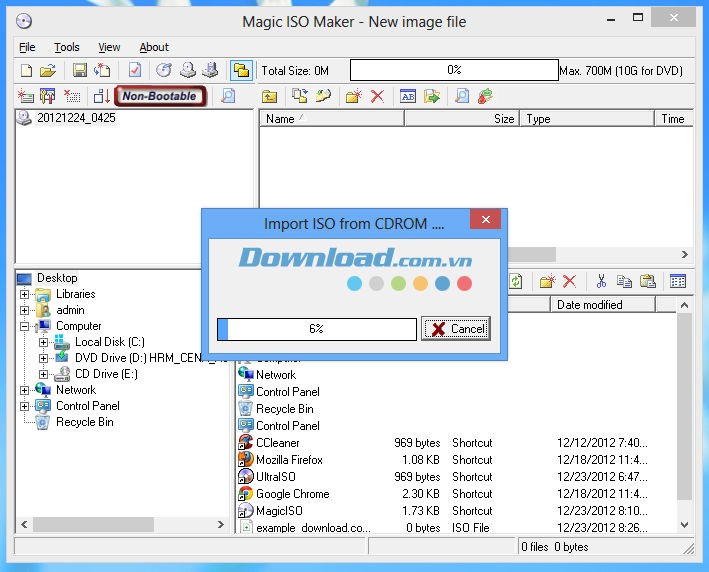Select the 20121224_0425 image root
The image size is (709, 572).
76,118
